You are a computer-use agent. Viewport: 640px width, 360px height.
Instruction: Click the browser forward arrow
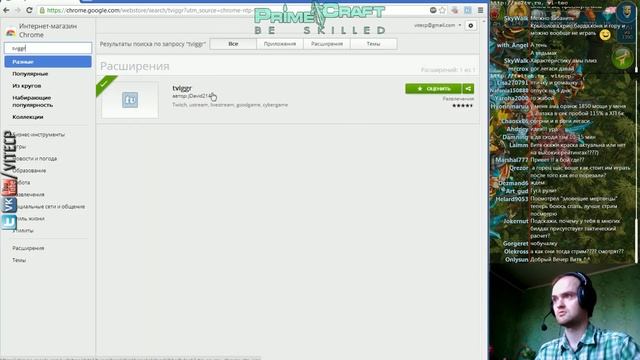[x=18, y=10]
